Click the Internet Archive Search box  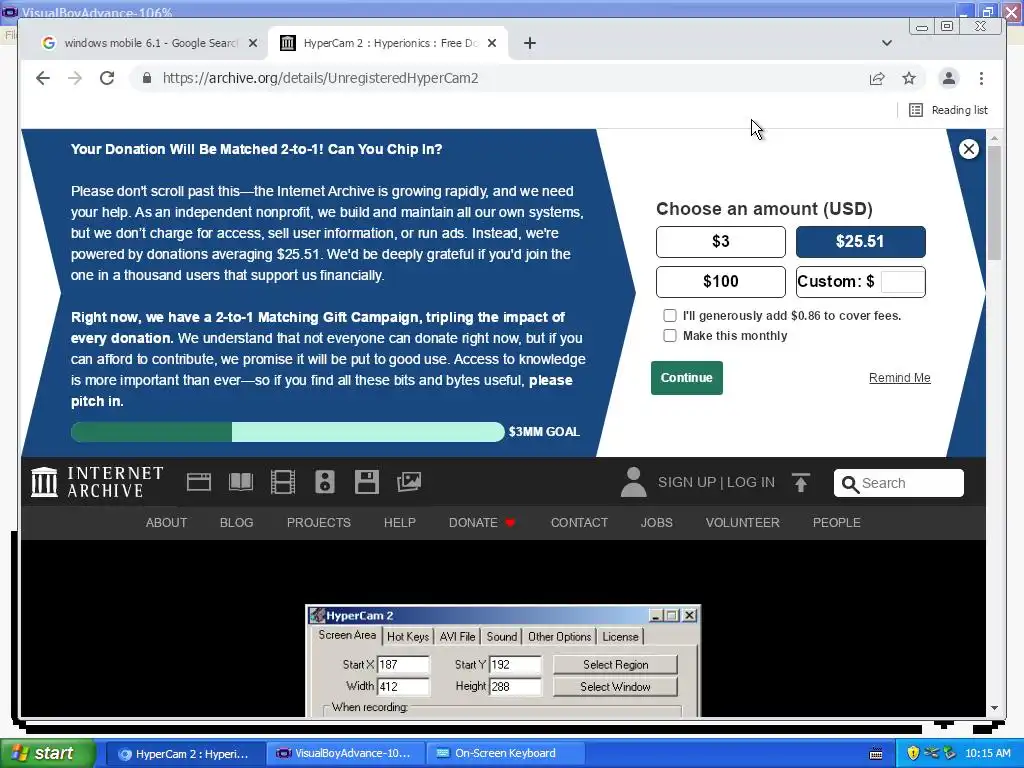[x=899, y=483]
